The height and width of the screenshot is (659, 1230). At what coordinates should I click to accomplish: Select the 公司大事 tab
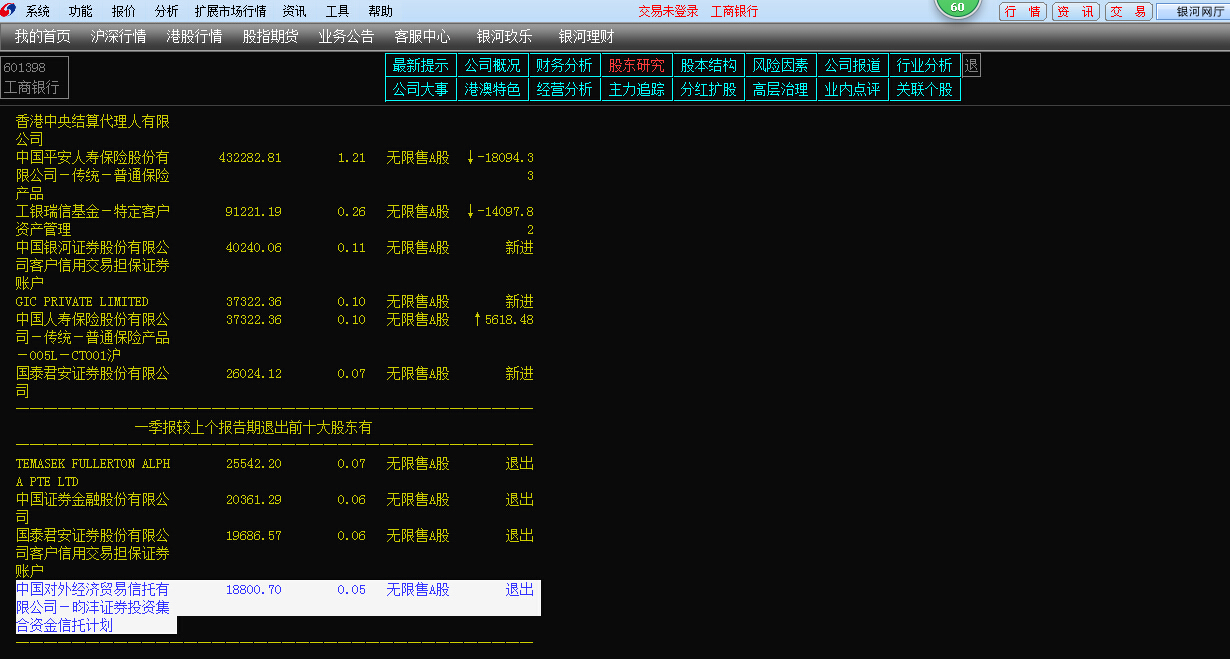pos(421,89)
